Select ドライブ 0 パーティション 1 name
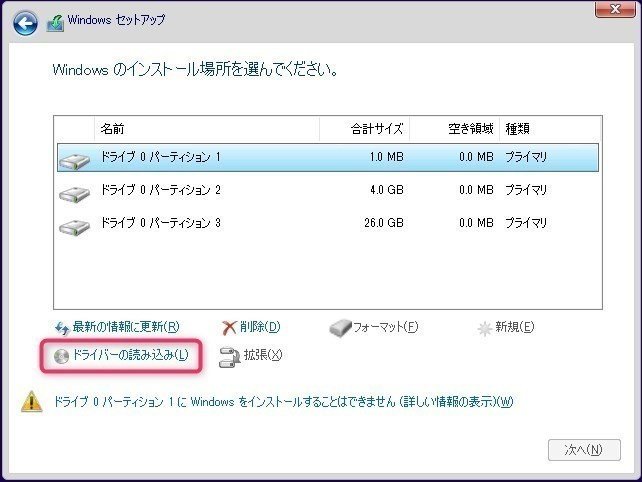Image resolution: width=642 pixels, height=482 pixels. [160, 157]
